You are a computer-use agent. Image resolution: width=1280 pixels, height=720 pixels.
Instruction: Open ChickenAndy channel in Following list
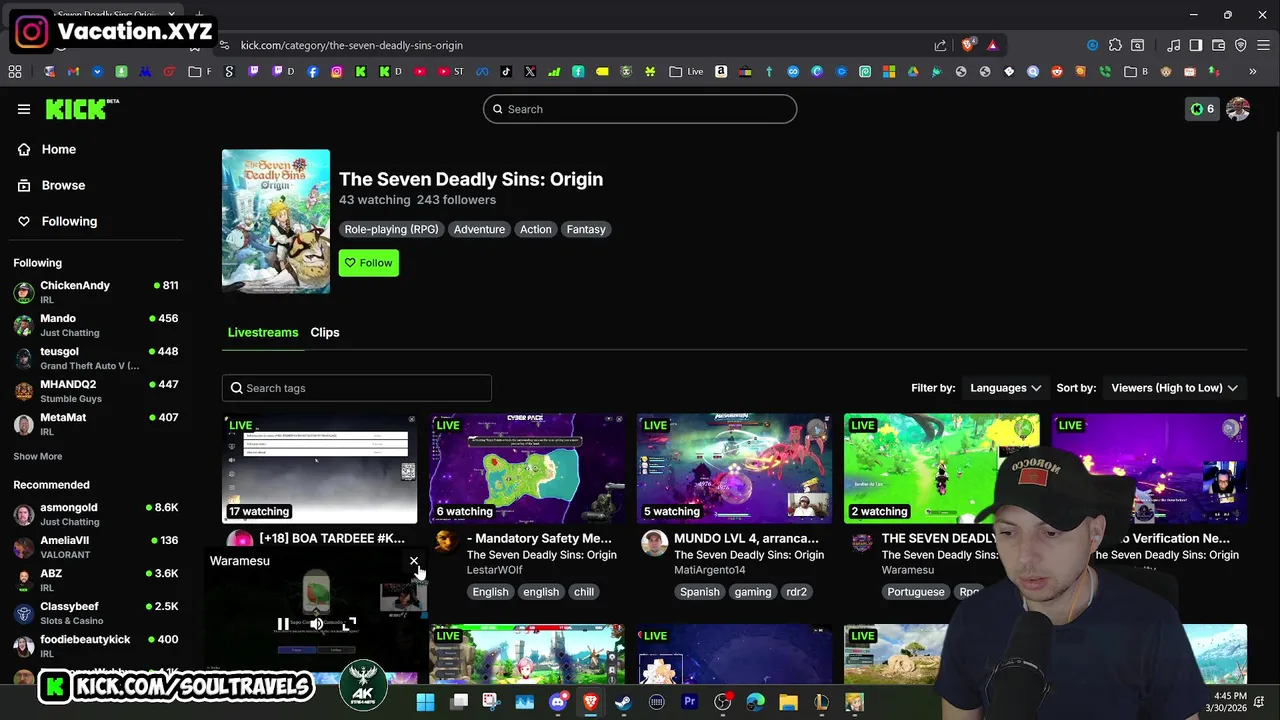pyautogui.click(x=96, y=292)
